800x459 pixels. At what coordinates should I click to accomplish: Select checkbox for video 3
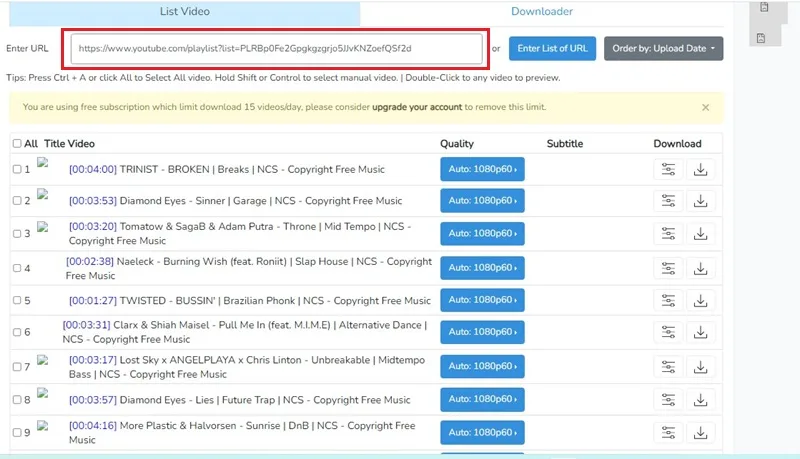pyautogui.click(x=17, y=234)
